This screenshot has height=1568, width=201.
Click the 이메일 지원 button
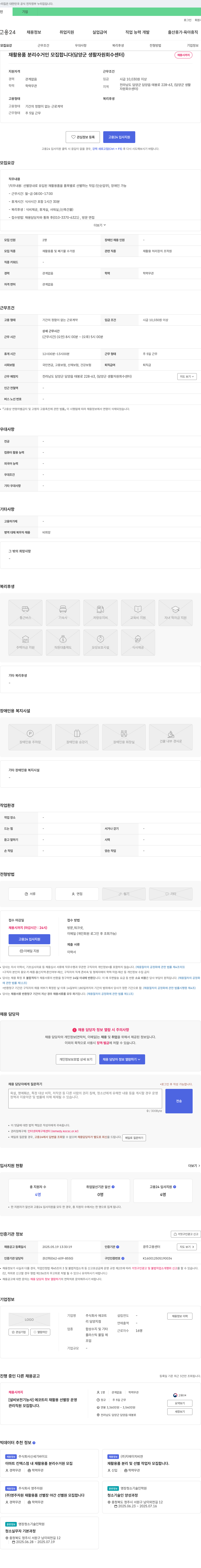pos(29,951)
